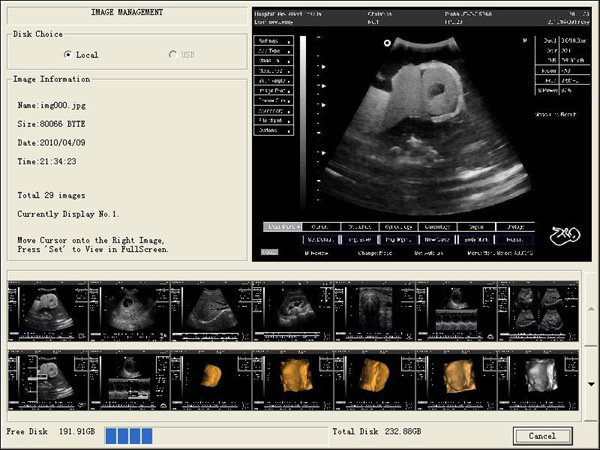This screenshot has width=600, height=450.
Task: Click the 'Date:2010/04/09' text
Action: coord(51,143)
